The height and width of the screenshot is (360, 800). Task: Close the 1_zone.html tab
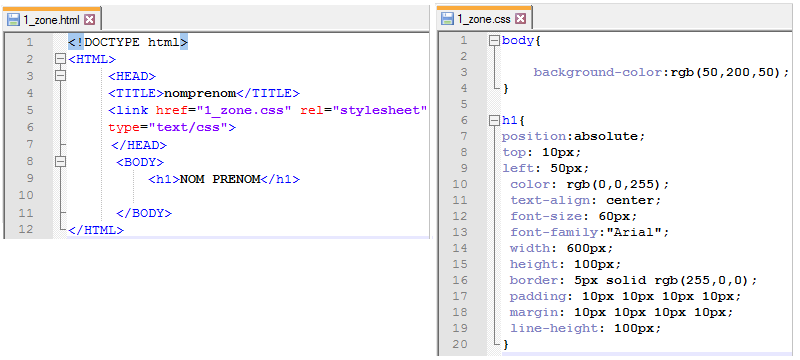pyautogui.click(x=89, y=20)
